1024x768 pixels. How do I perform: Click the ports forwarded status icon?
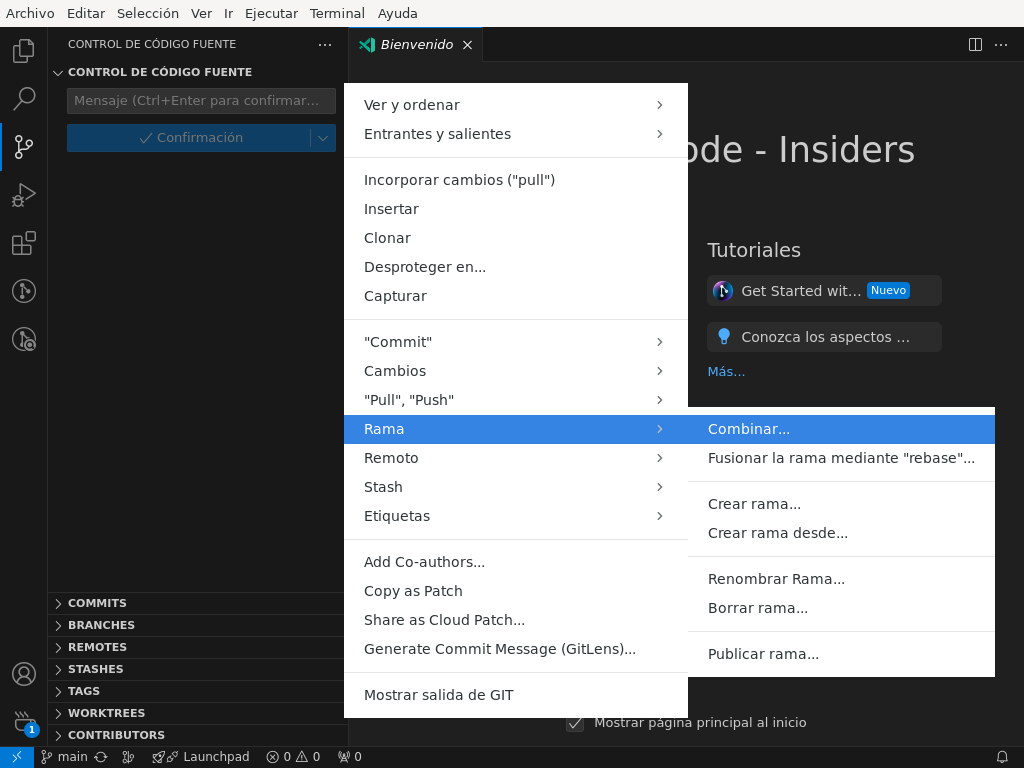point(349,757)
